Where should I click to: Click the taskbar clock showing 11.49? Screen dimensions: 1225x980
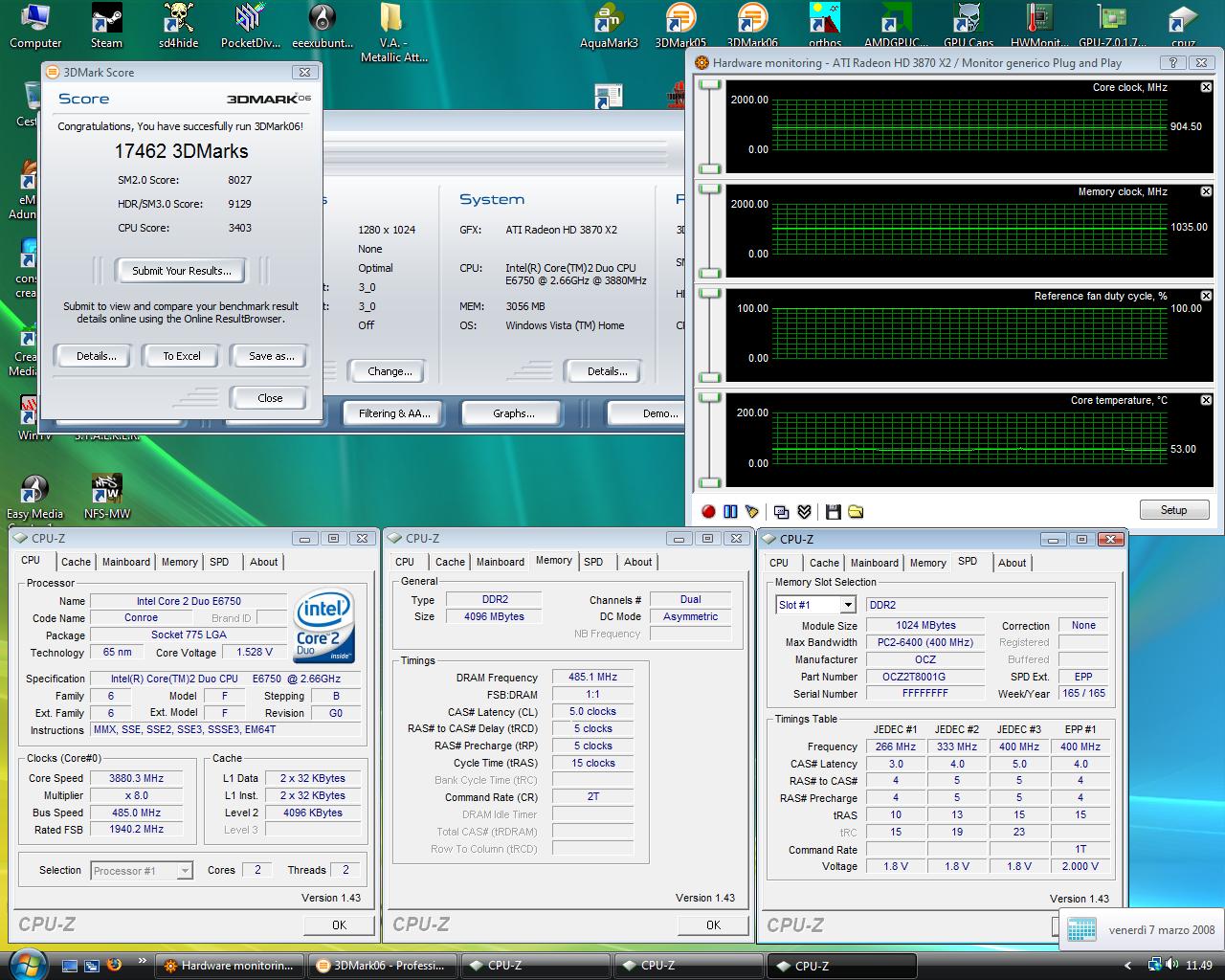point(1198,966)
